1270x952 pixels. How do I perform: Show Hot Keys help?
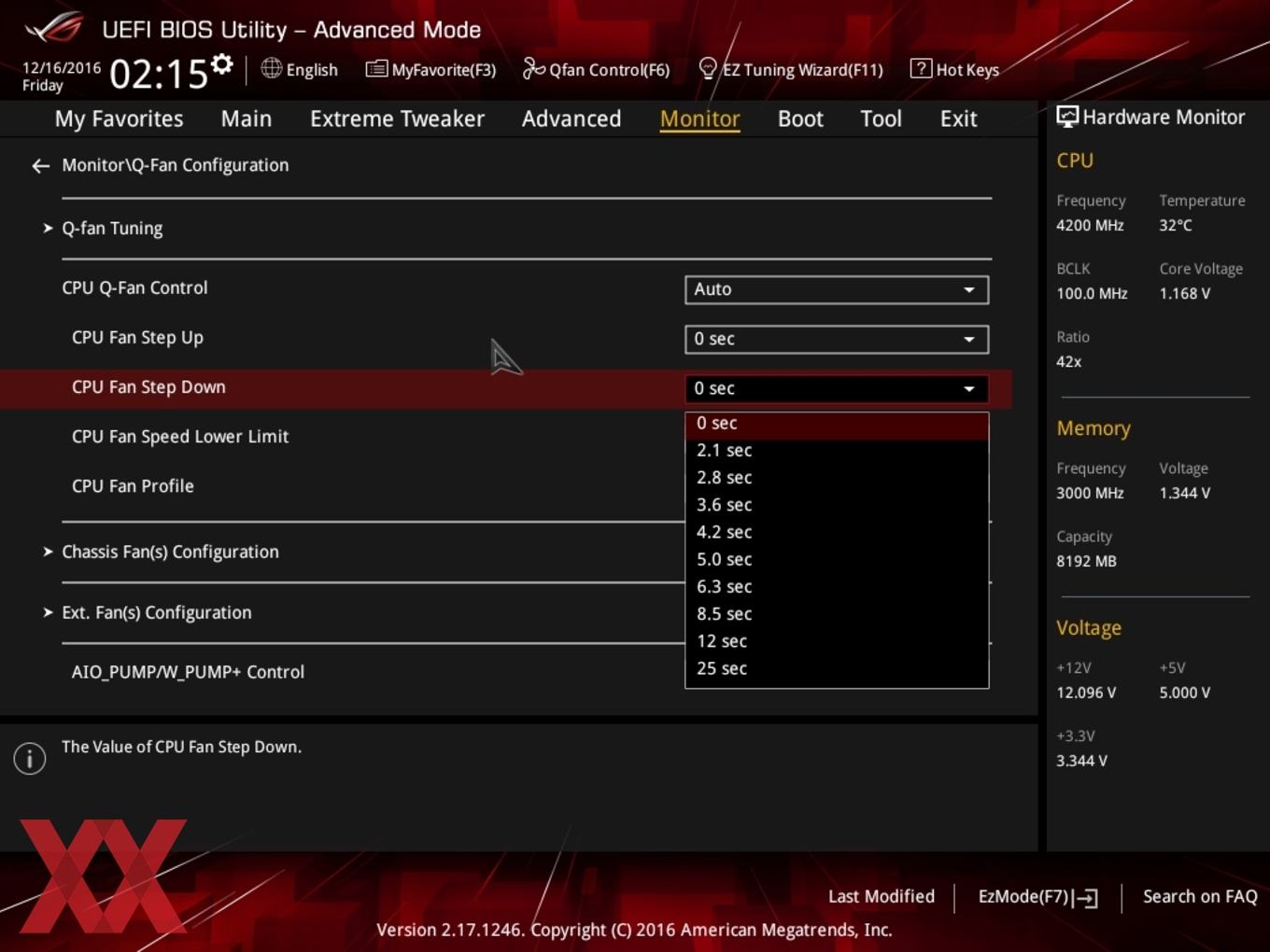click(954, 69)
